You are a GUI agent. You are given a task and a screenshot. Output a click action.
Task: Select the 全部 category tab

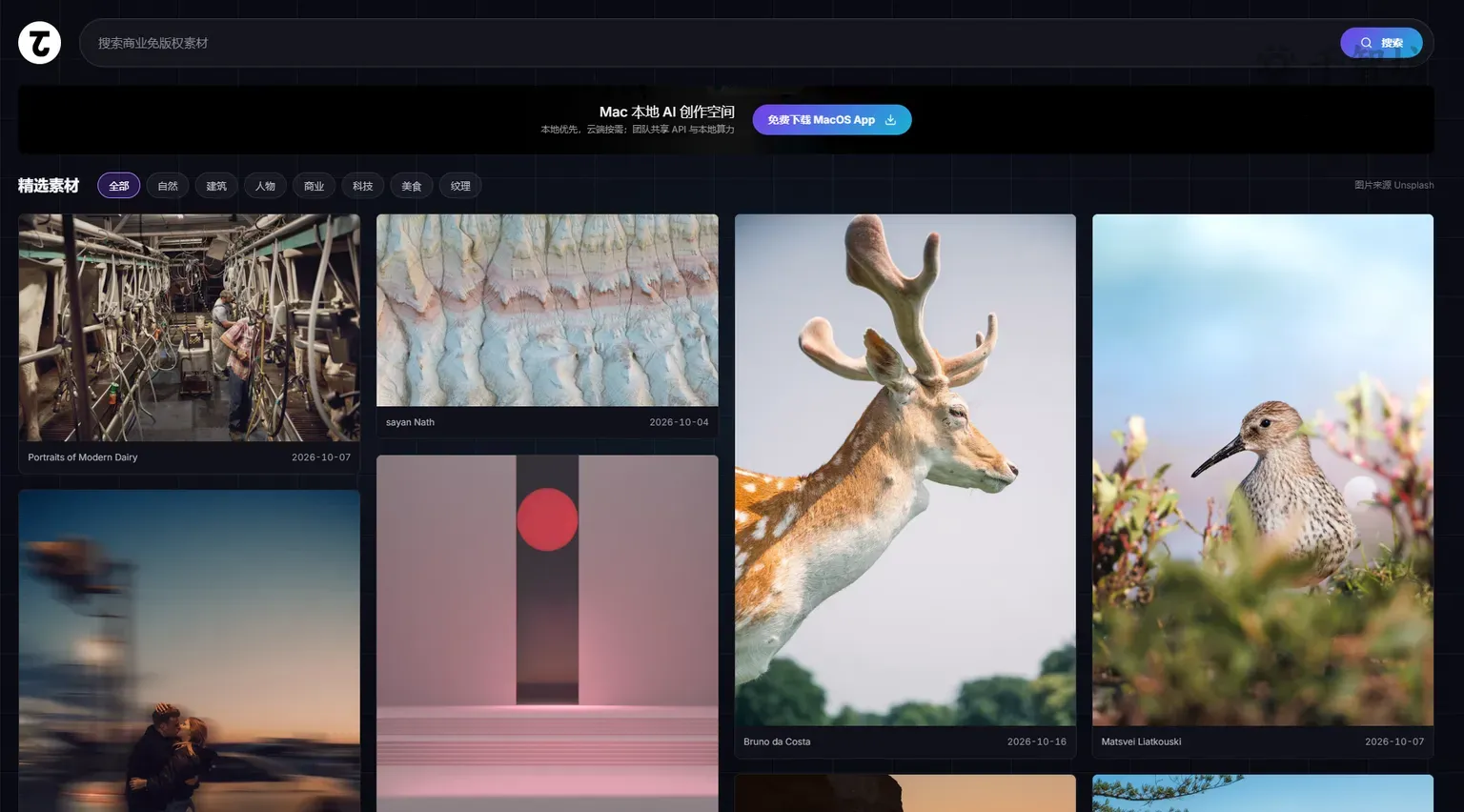tap(119, 186)
